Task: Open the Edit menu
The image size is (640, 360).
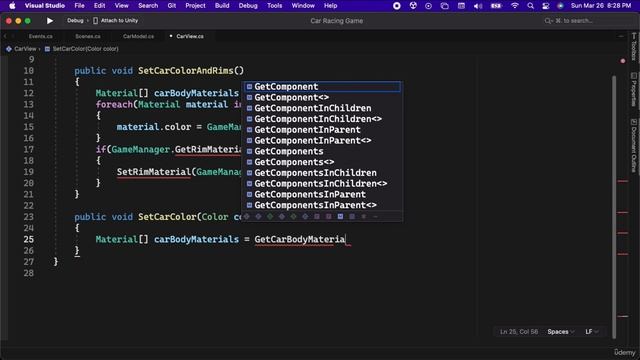Action: [x=99, y=6]
